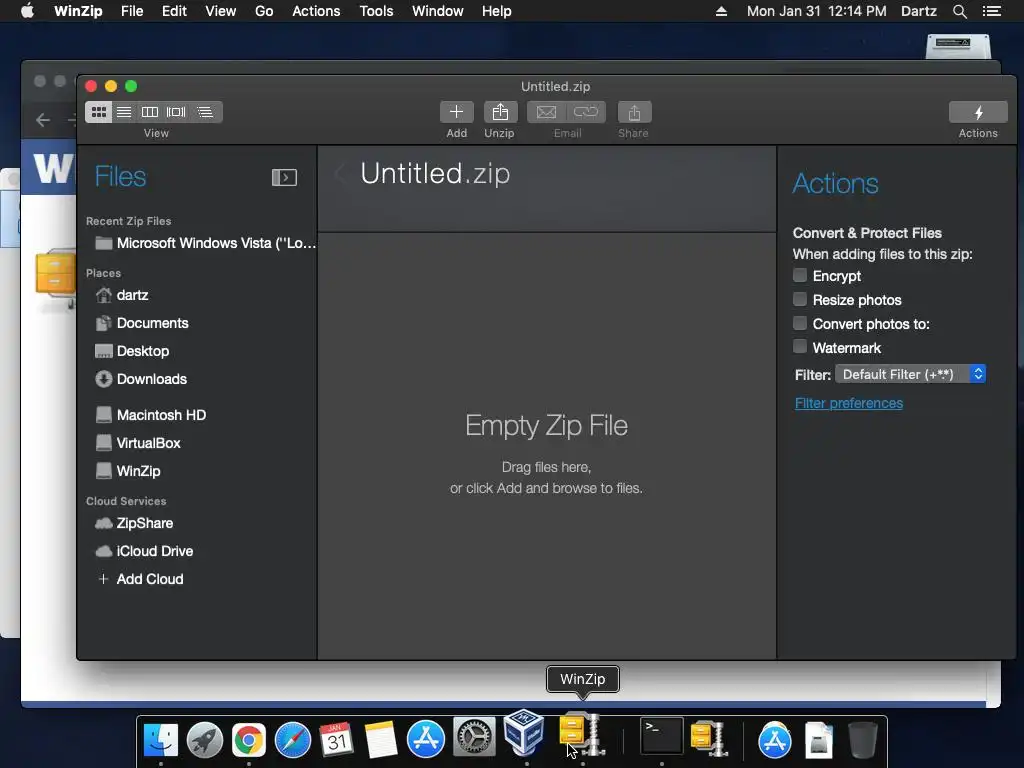Switch to column view
1024x768 pixels.
point(150,112)
